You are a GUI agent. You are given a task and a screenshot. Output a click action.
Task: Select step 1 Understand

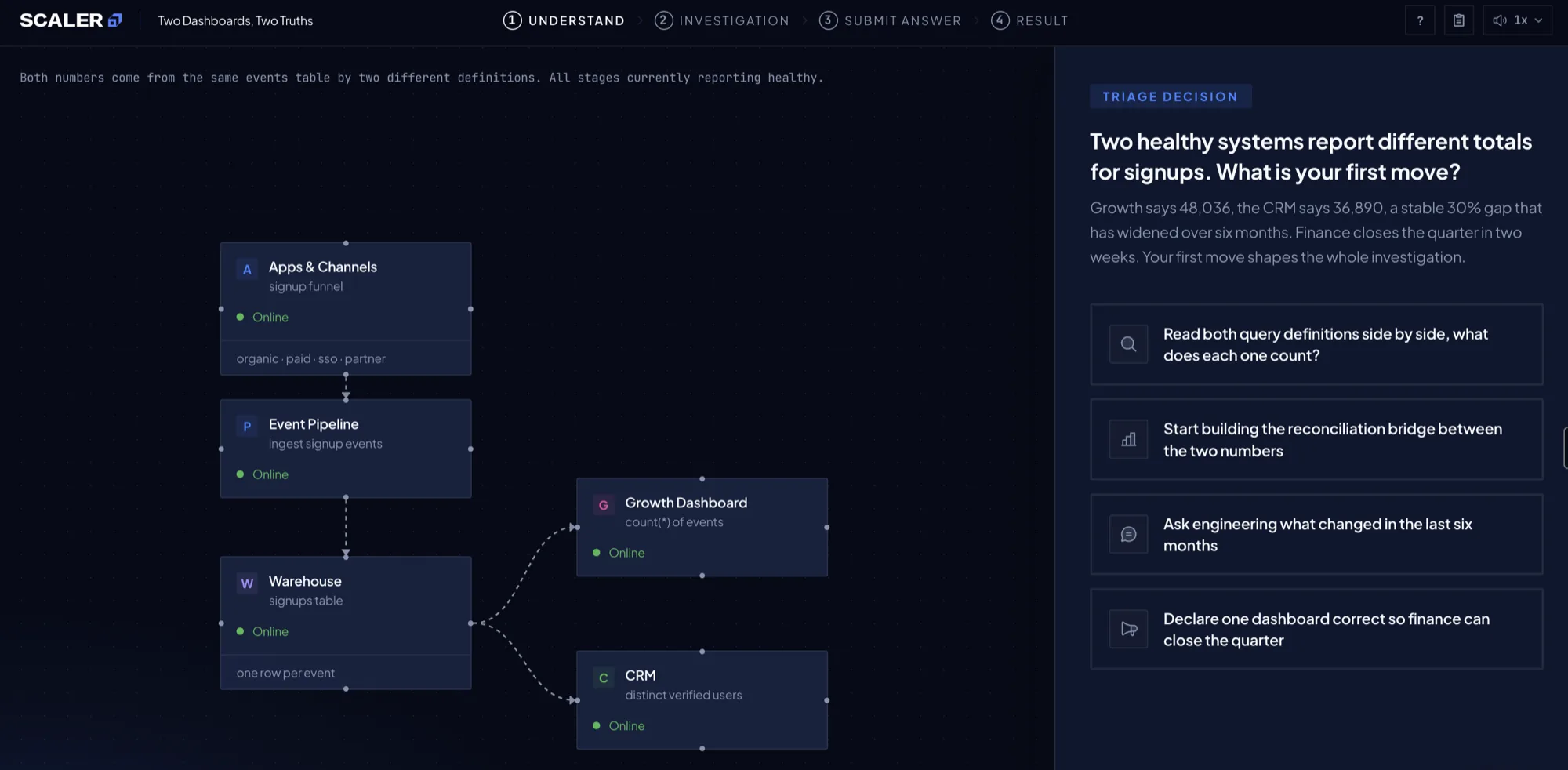(564, 20)
